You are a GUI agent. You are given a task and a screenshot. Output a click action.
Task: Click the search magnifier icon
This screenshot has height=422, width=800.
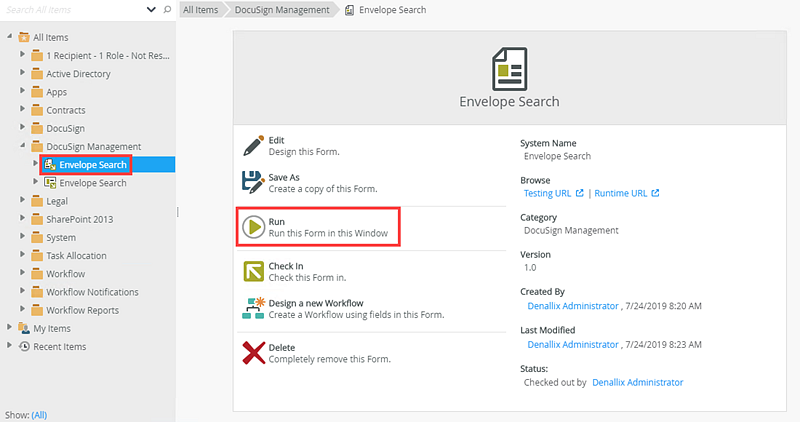167,10
